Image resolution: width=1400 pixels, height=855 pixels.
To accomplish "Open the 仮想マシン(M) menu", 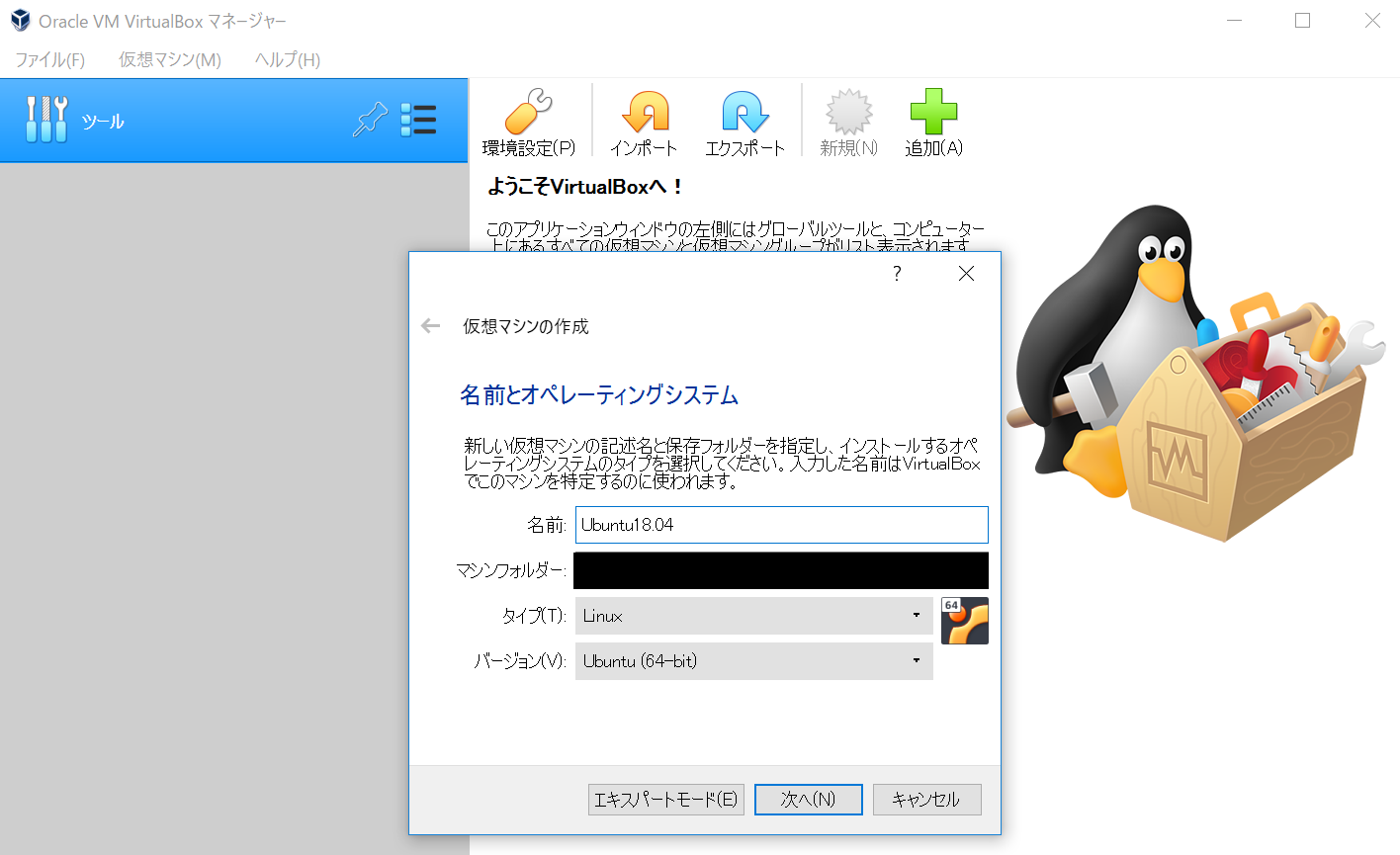I will 170,59.
